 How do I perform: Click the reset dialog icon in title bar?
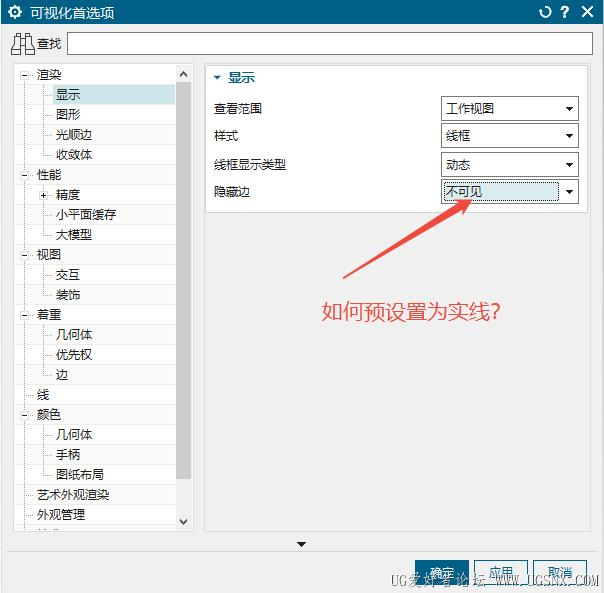pyautogui.click(x=545, y=12)
